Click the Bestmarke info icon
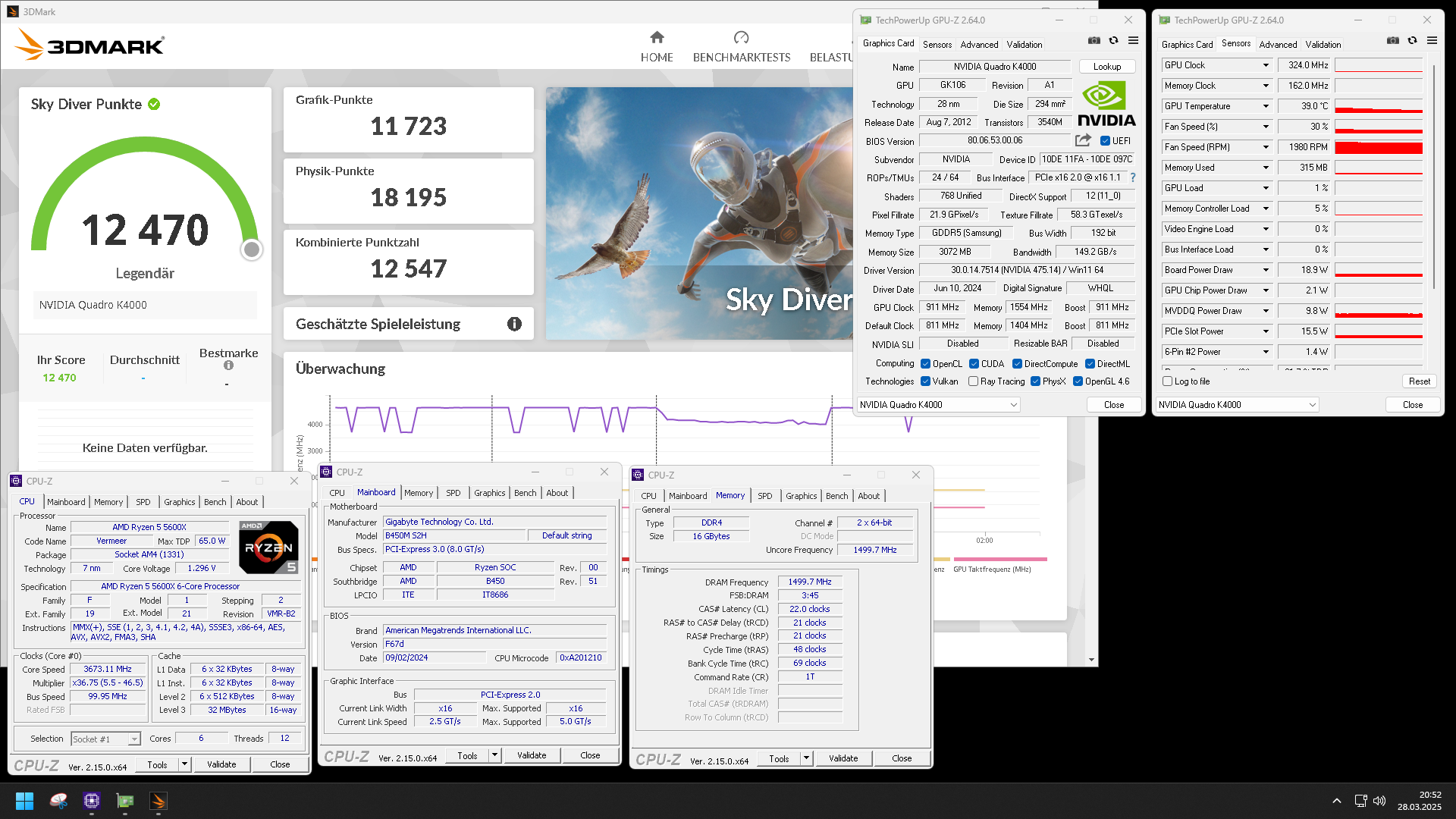Screen dimensions: 1456x819 click(228, 366)
